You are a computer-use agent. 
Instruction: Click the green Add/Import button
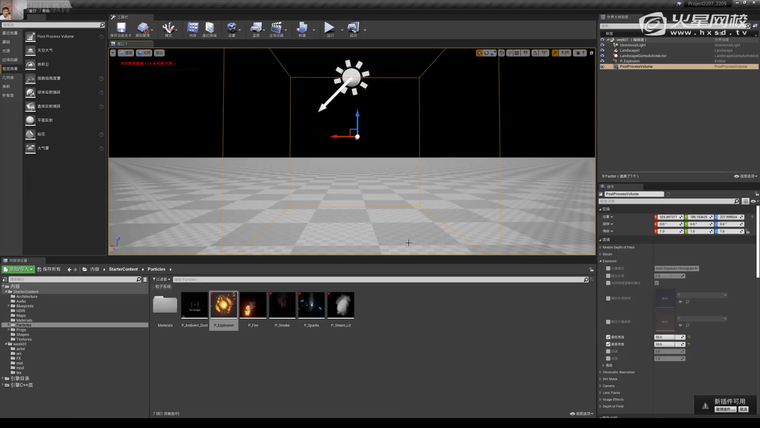[x=18, y=269]
